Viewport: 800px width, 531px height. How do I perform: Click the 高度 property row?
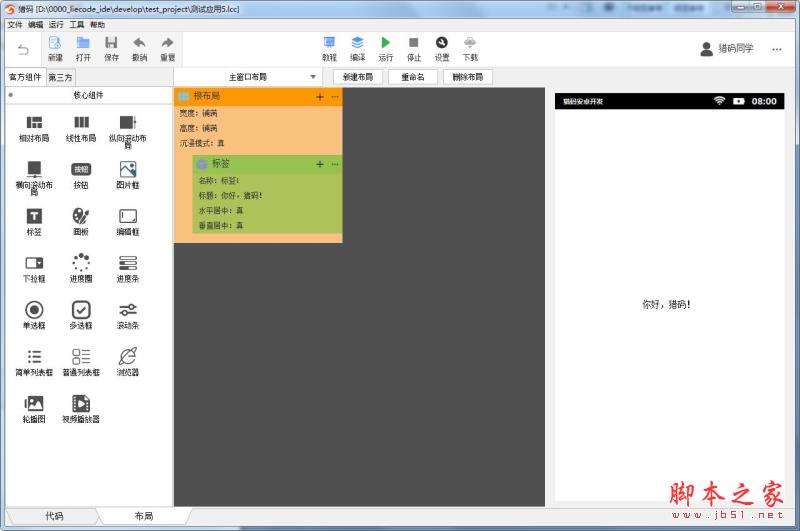(x=258, y=128)
